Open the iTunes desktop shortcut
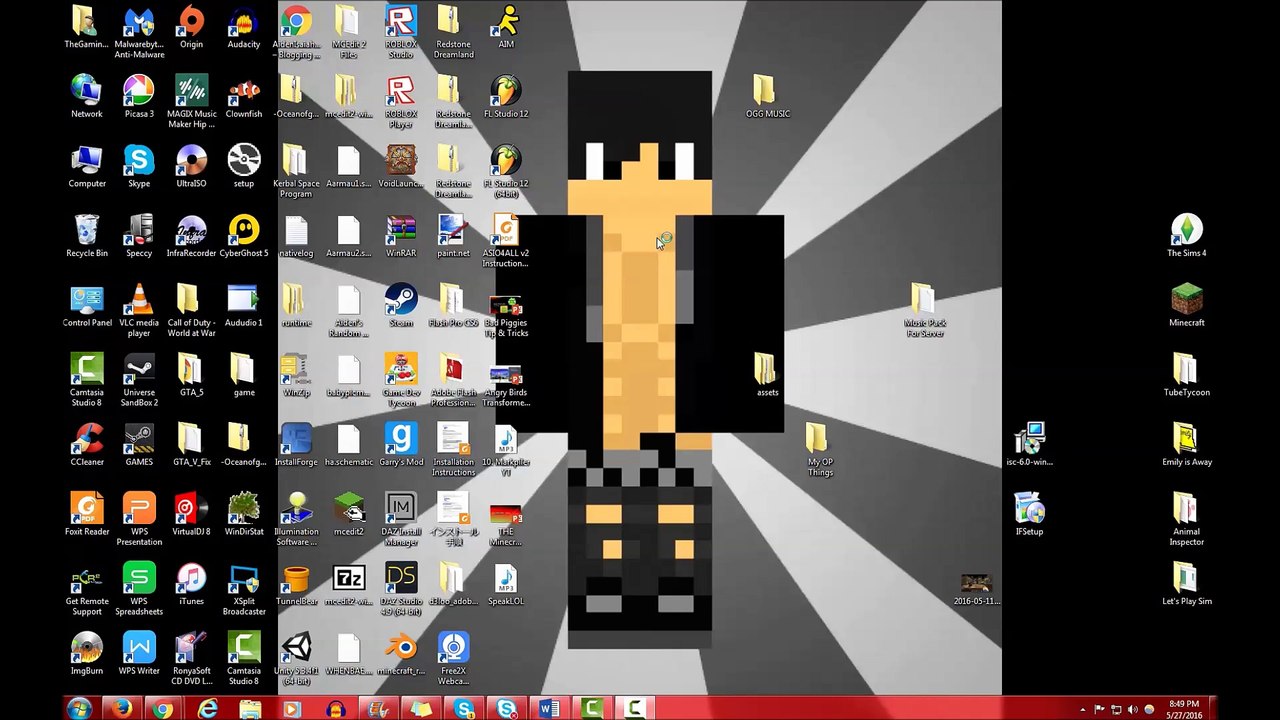1280x720 pixels. (191, 584)
